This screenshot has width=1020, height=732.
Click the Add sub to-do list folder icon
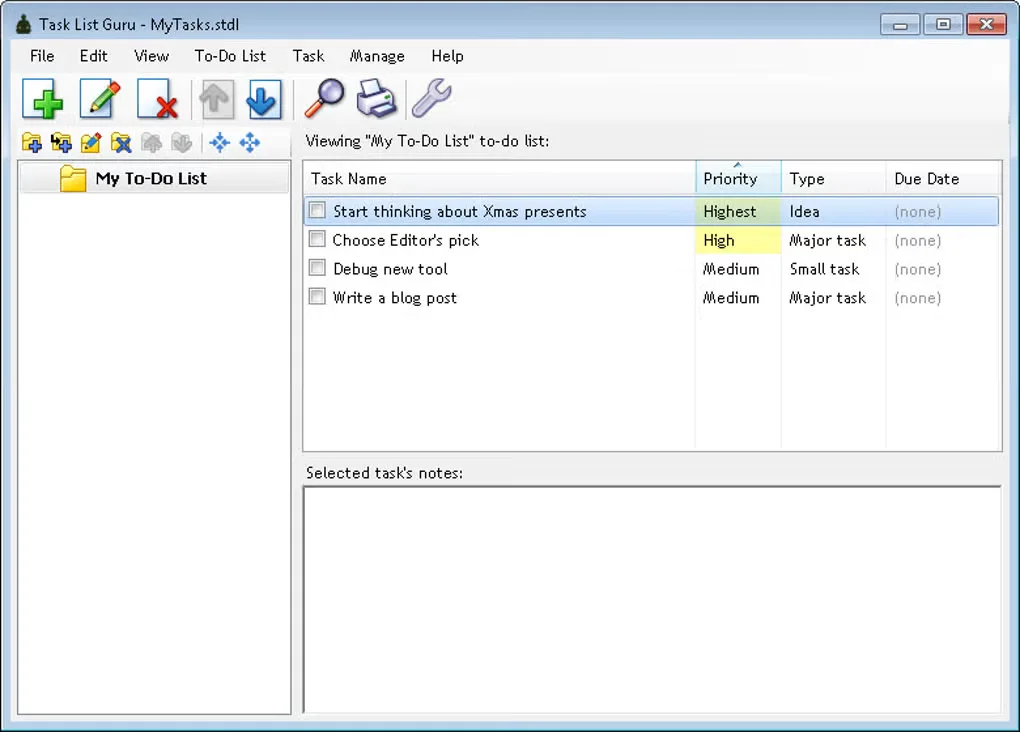tap(61, 142)
